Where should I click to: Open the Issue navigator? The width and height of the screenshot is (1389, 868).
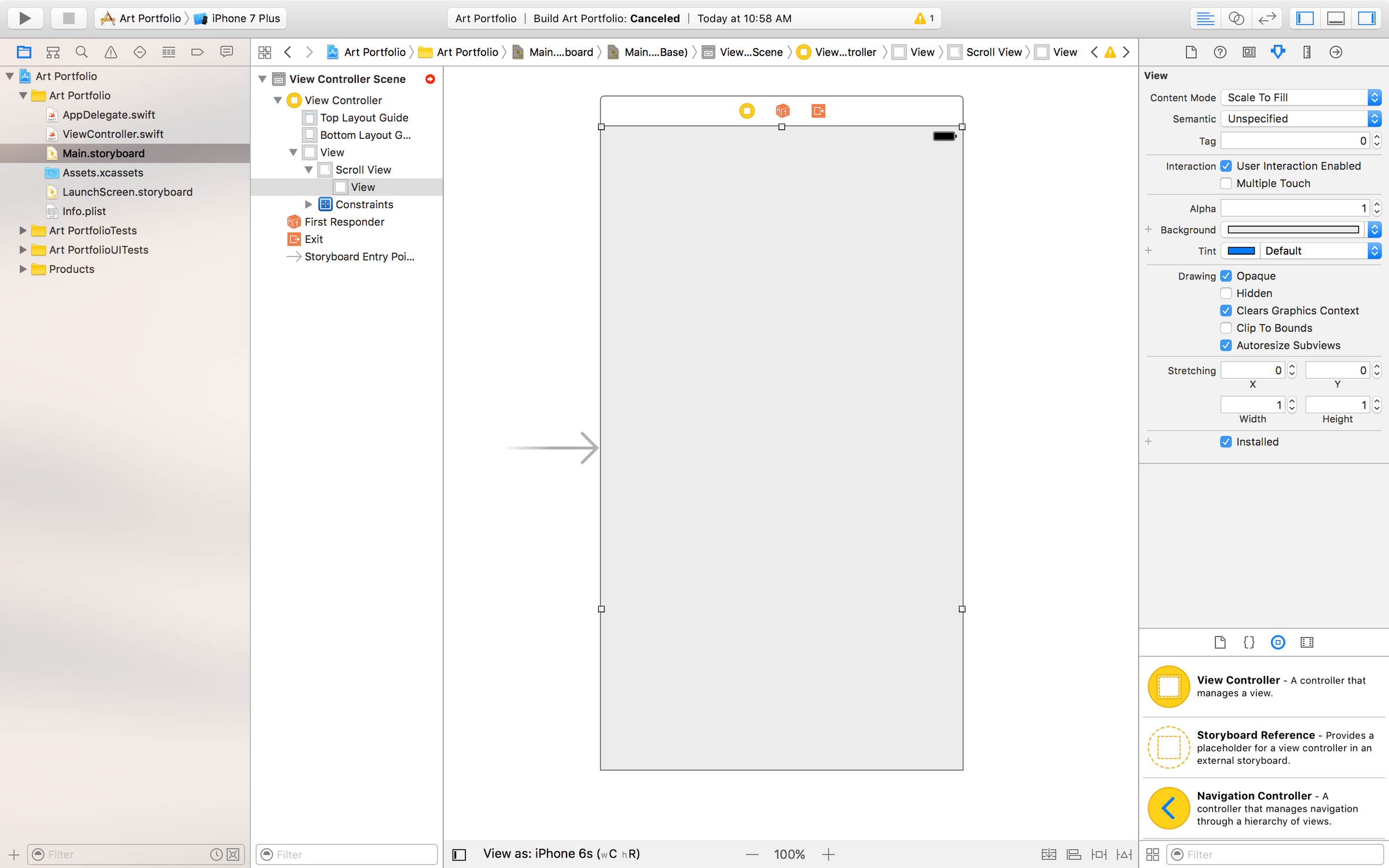pos(111,52)
